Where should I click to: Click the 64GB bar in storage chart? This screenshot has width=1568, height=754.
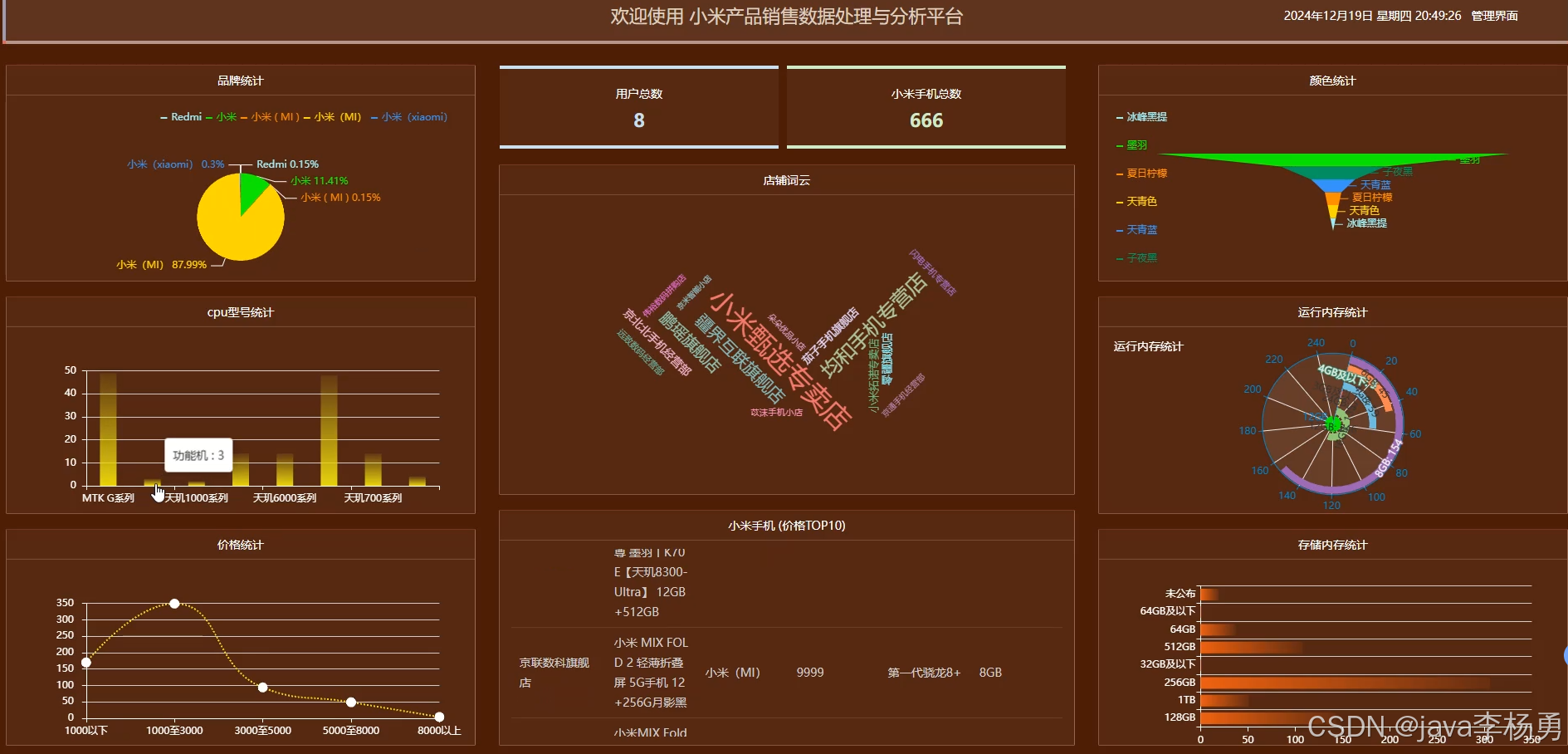tap(1219, 629)
